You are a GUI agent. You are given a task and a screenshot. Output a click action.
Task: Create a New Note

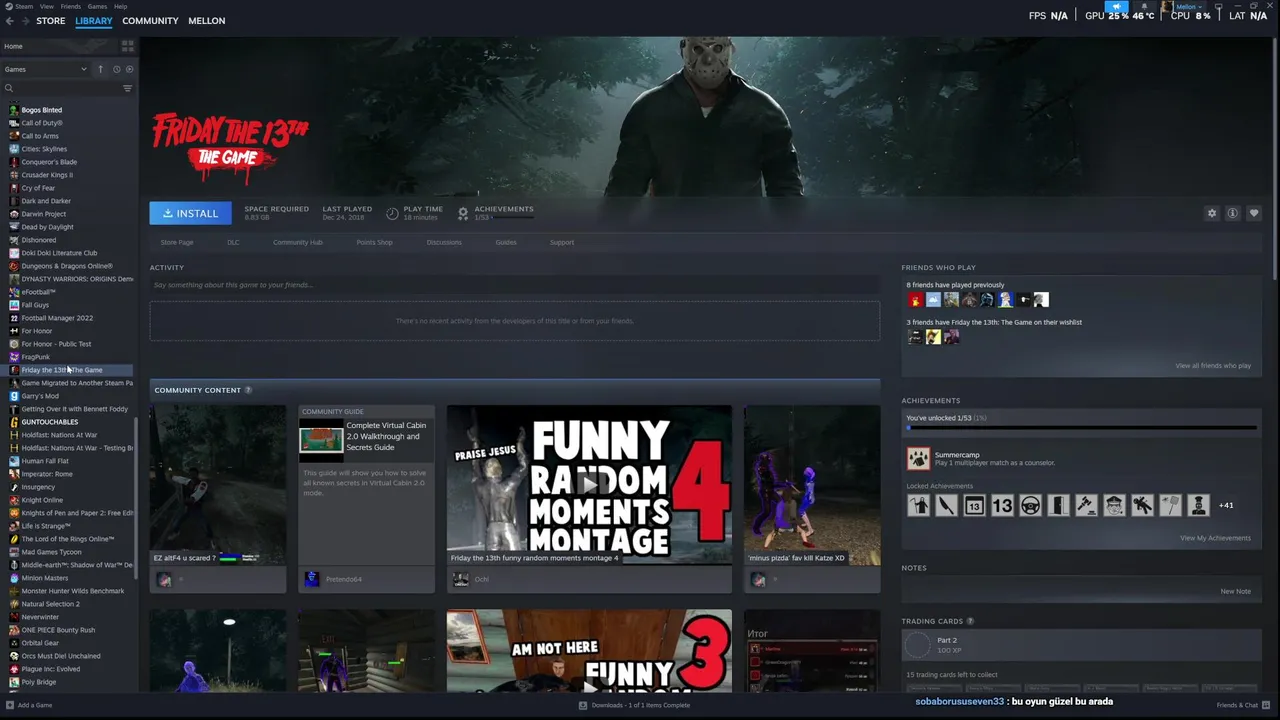(1235, 591)
